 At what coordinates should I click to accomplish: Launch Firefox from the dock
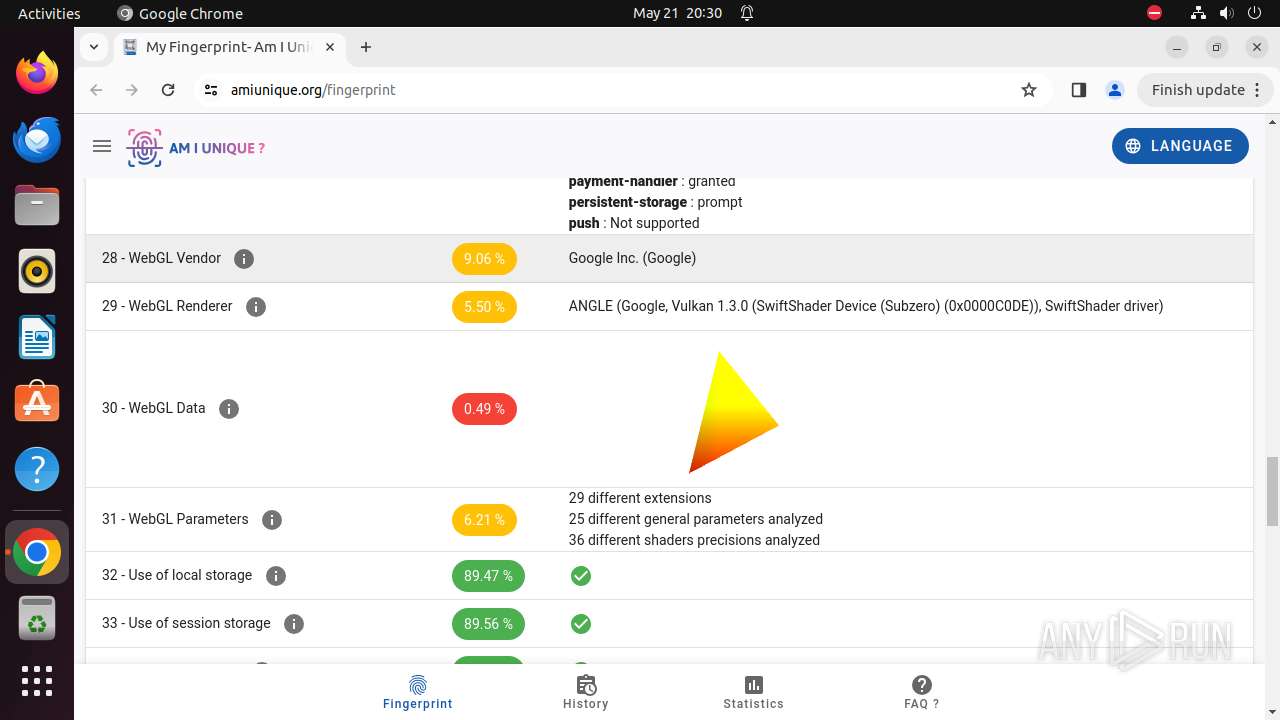[x=37, y=73]
